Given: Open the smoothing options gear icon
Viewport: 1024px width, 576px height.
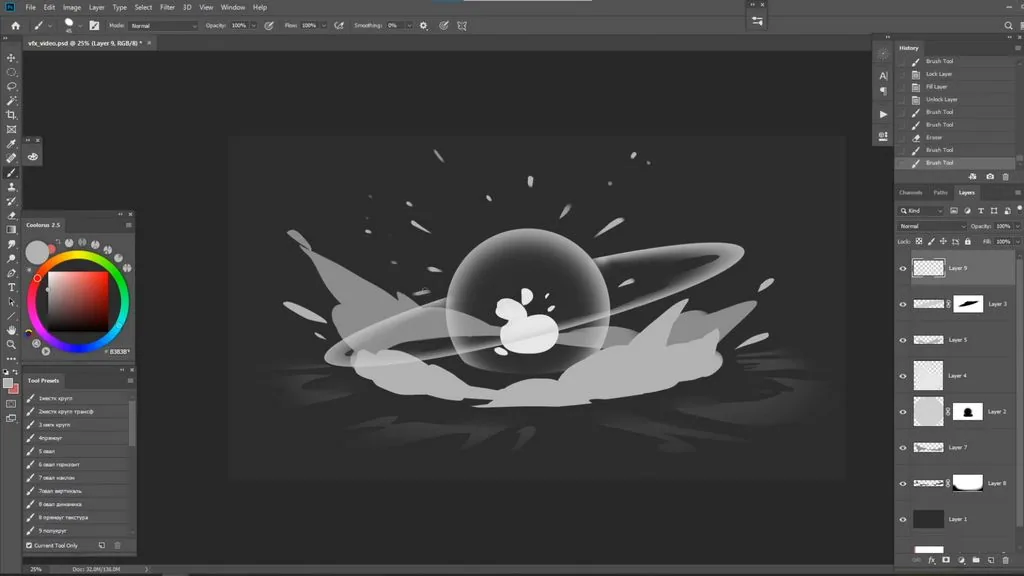Looking at the screenshot, I should point(424,25).
